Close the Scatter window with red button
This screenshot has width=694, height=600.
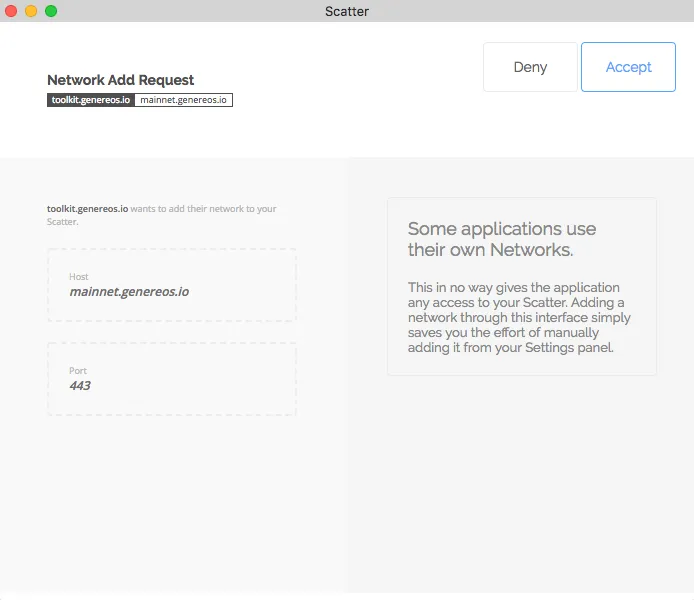(x=11, y=11)
